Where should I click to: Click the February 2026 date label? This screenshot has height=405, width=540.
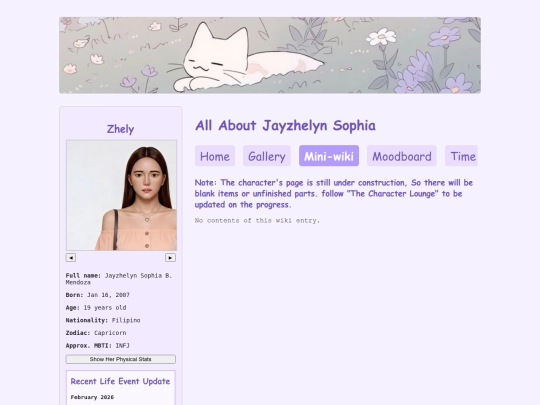click(92, 397)
